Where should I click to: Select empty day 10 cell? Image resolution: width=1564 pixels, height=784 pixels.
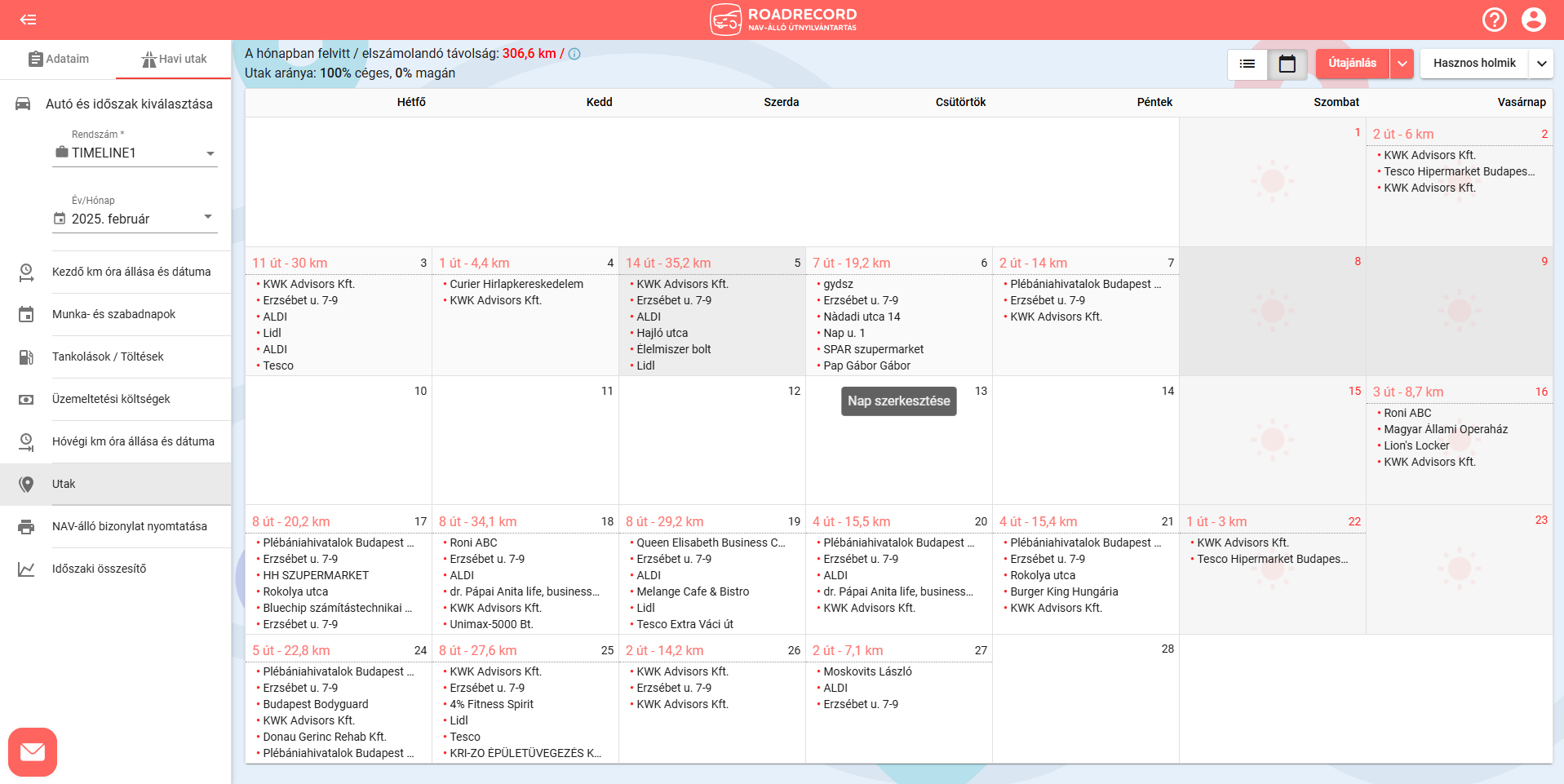339,441
